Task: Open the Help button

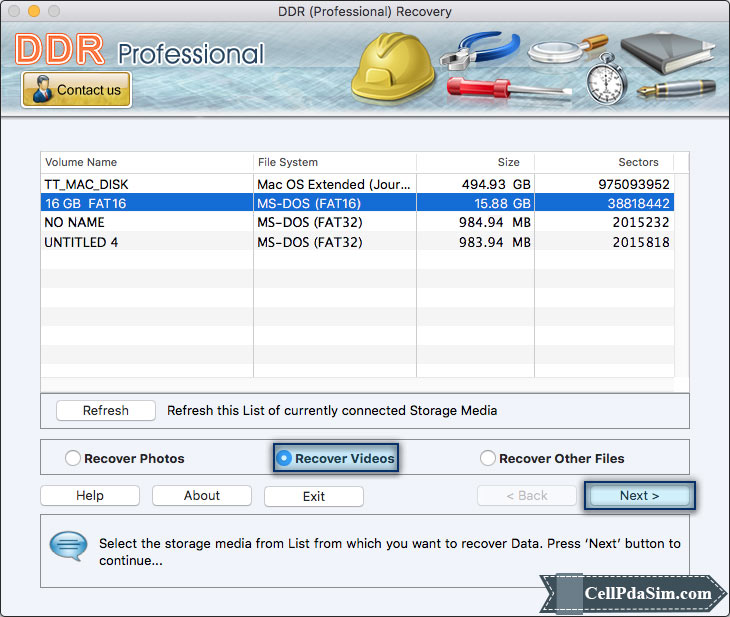Action: (x=90, y=495)
